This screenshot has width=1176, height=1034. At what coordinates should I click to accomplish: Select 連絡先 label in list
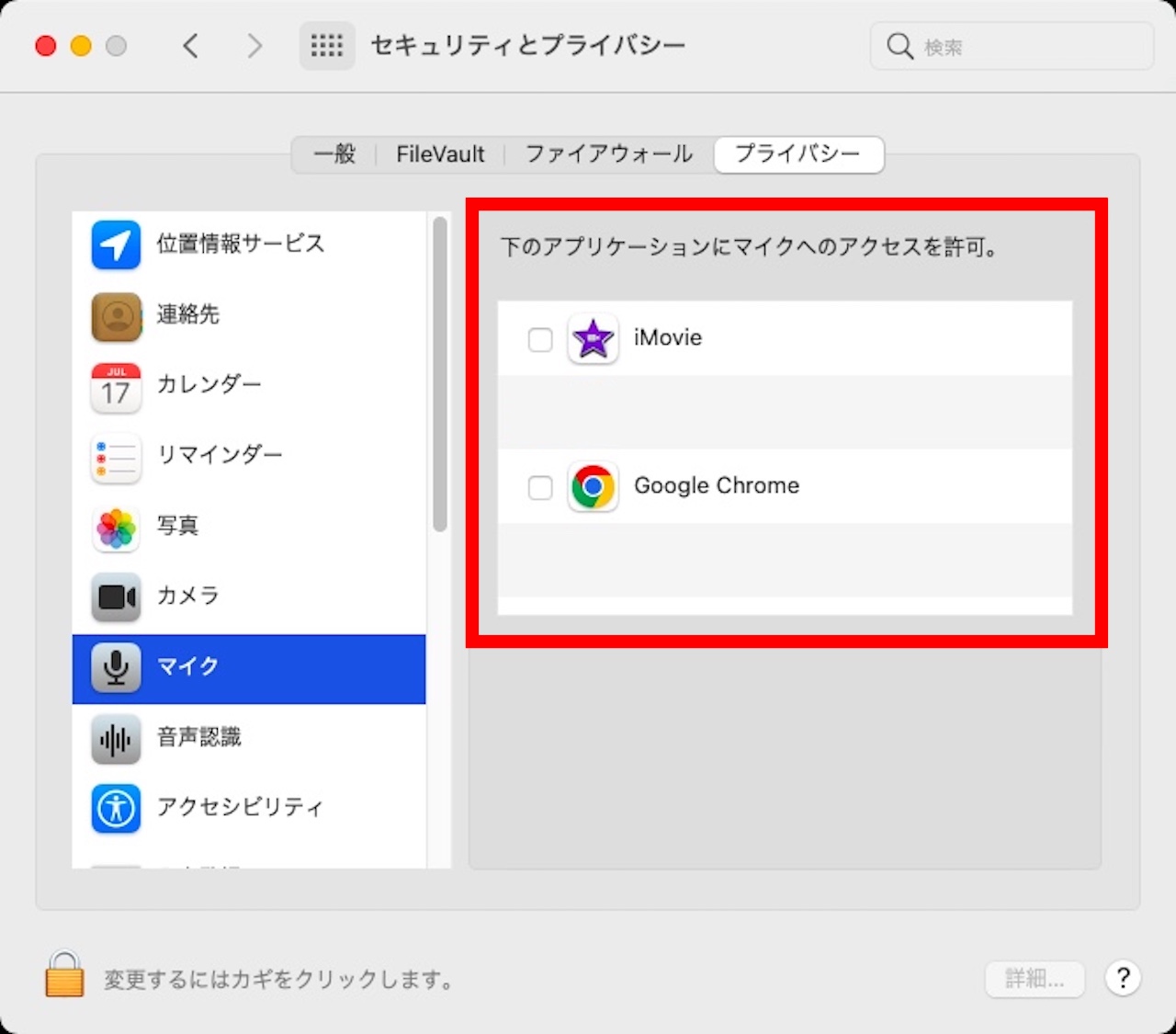coord(188,314)
